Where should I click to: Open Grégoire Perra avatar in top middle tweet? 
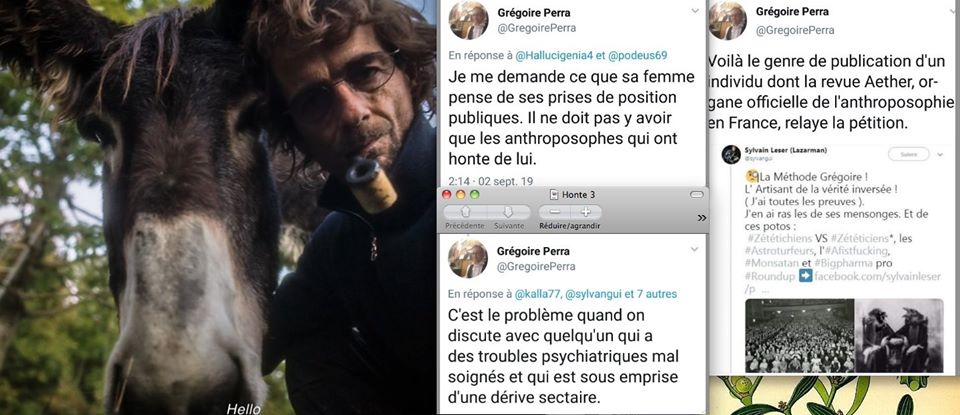coord(468,20)
